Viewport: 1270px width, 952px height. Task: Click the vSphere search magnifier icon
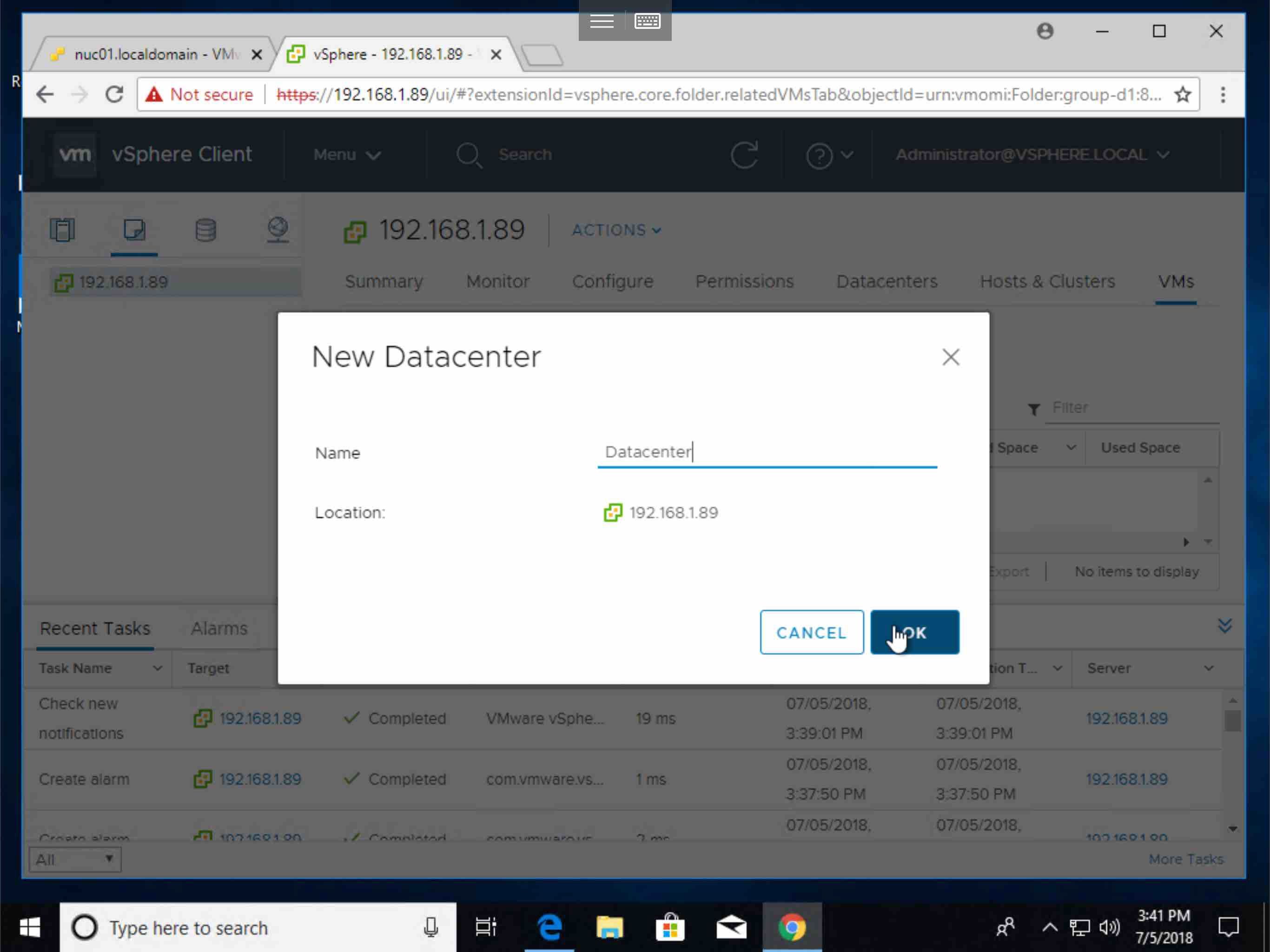point(469,155)
